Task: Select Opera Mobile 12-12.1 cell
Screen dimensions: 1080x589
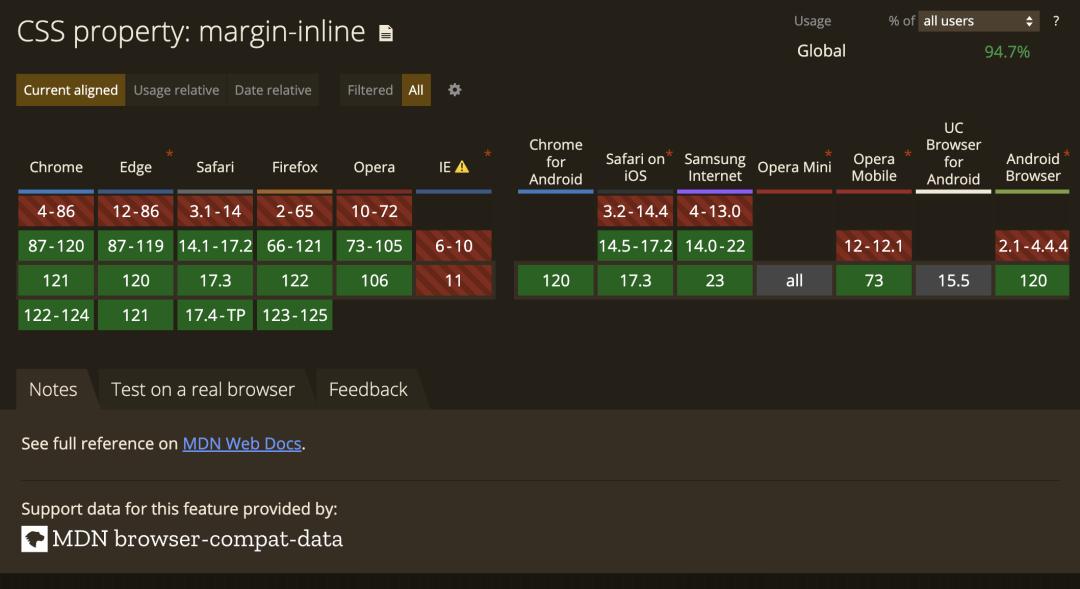Action: [874, 246]
